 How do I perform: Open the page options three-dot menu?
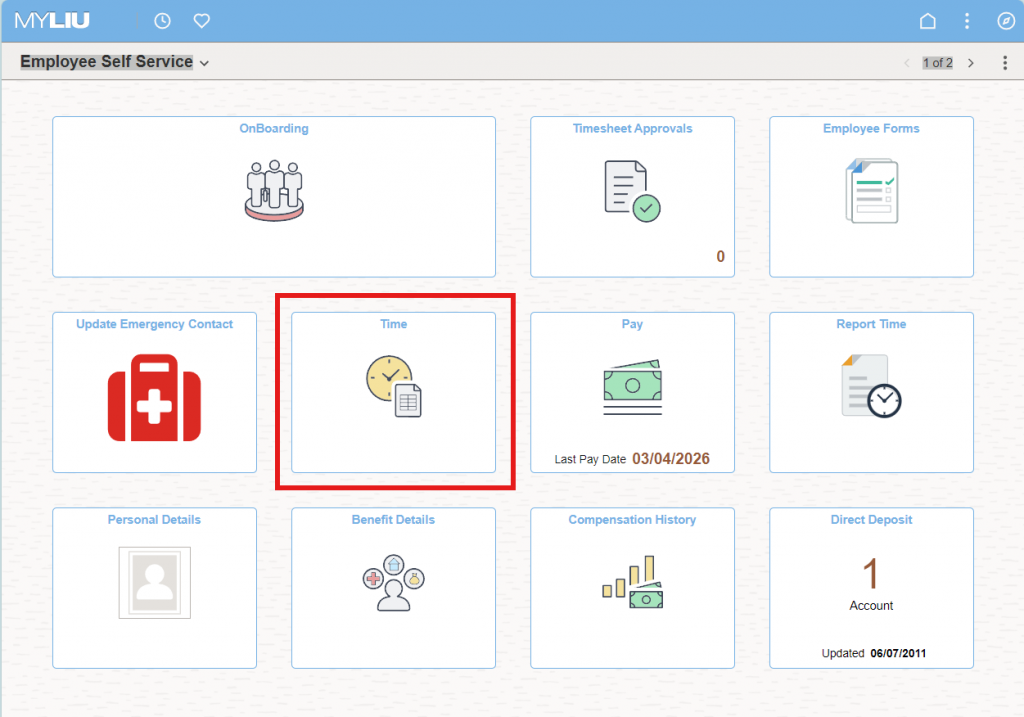coord(1005,63)
